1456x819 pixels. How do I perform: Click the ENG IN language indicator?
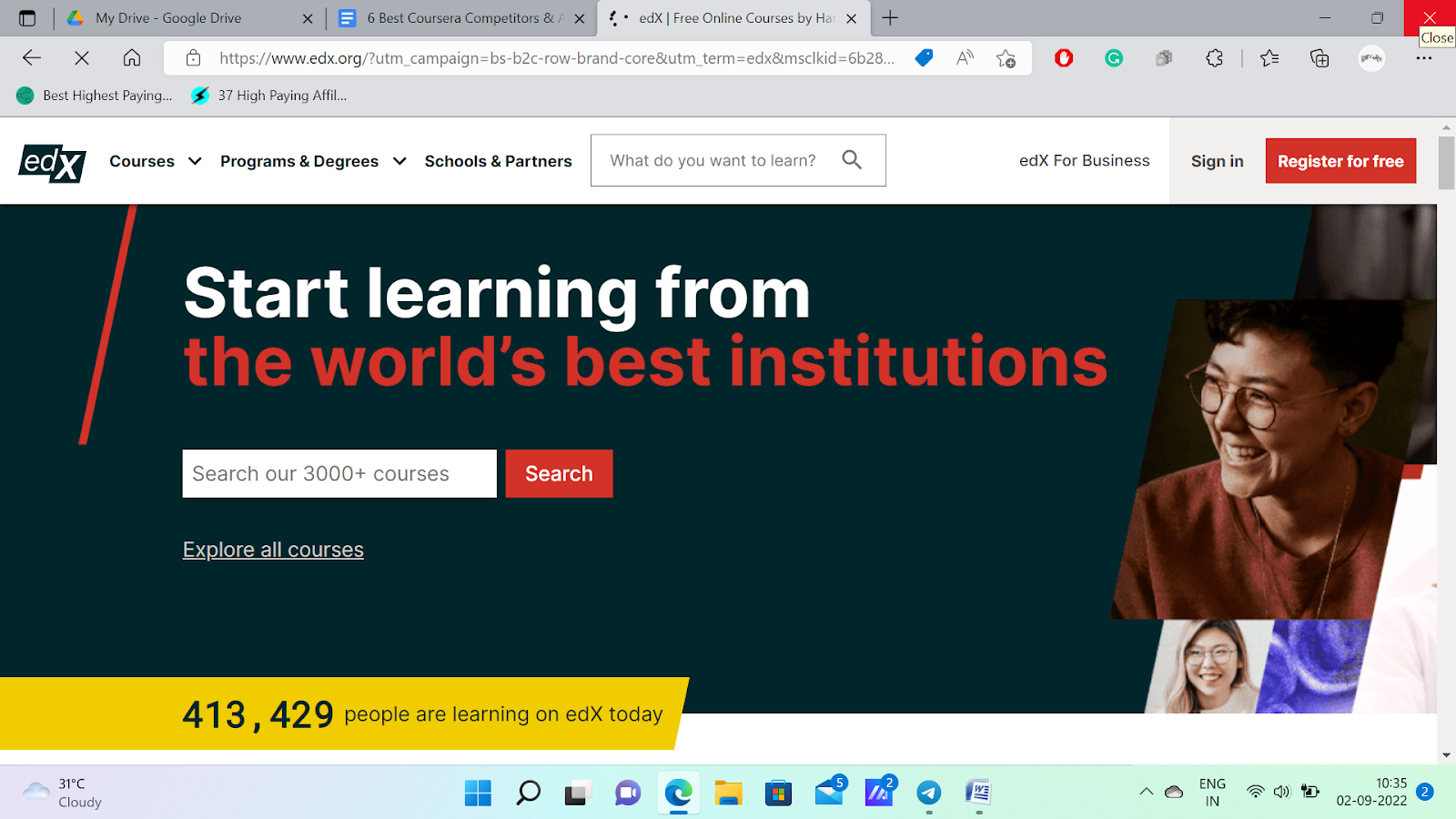point(1212,792)
